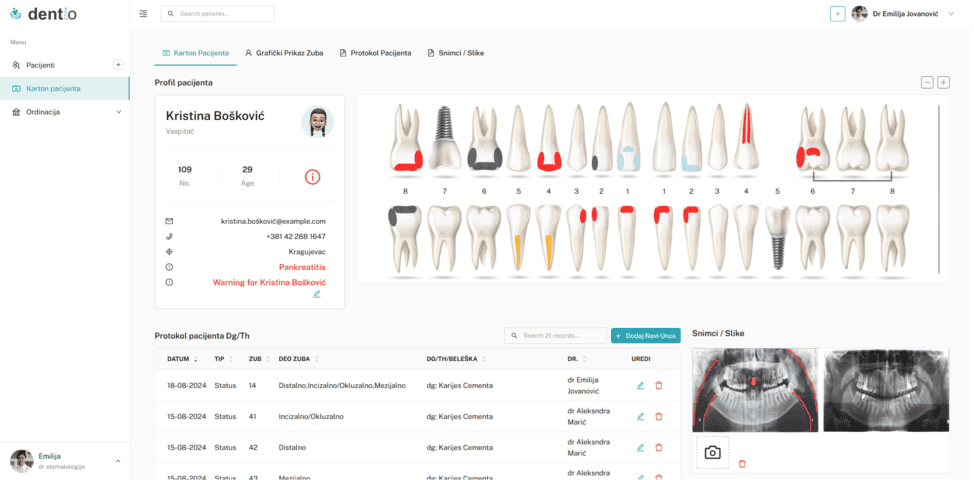Click phone icon in patient contact info
The image size is (974, 480).
tap(170, 237)
